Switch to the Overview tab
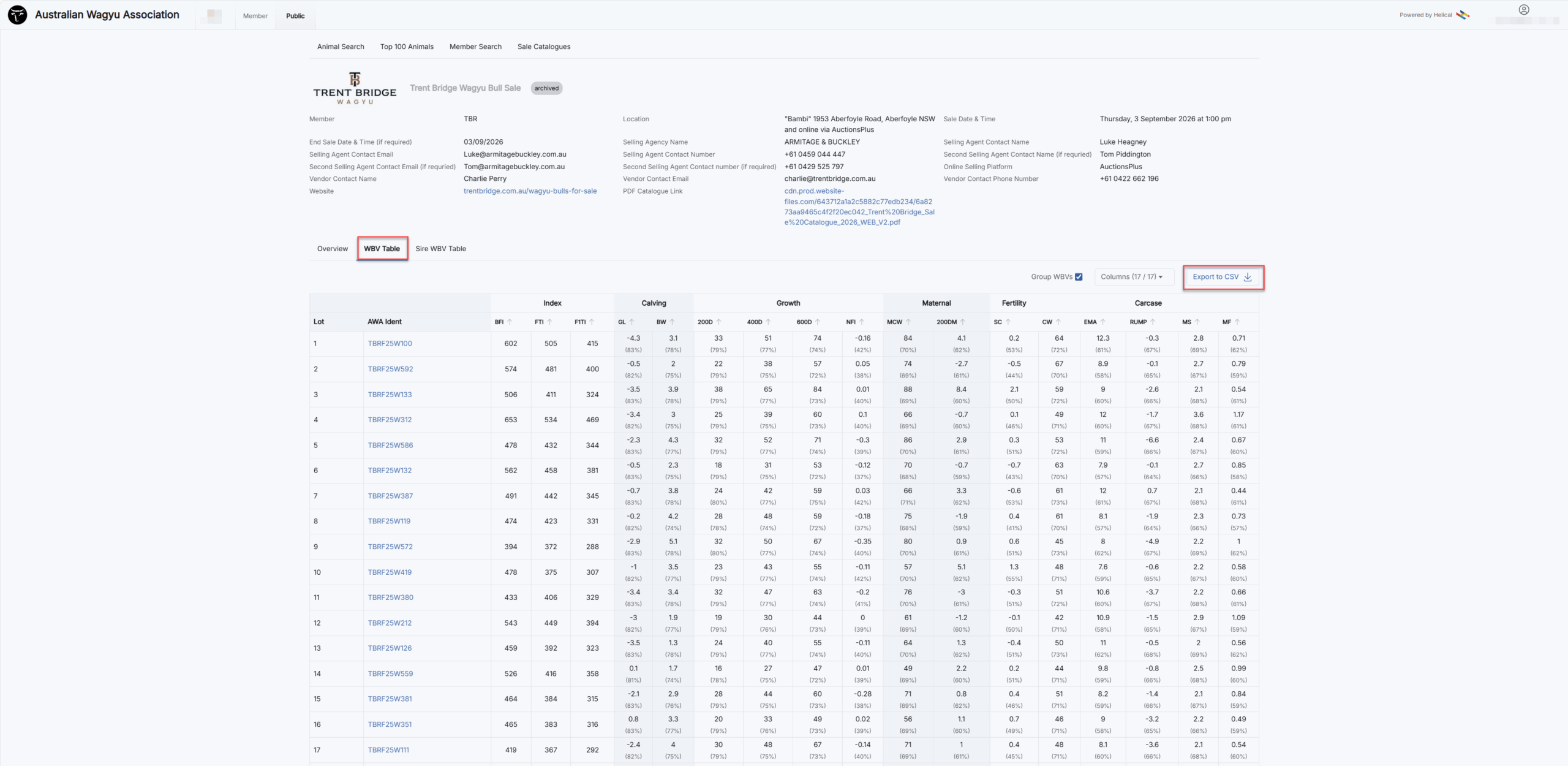Image resolution: width=1568 pixels, height=766 pixels. pyautogui.click(x=333, y=249)
